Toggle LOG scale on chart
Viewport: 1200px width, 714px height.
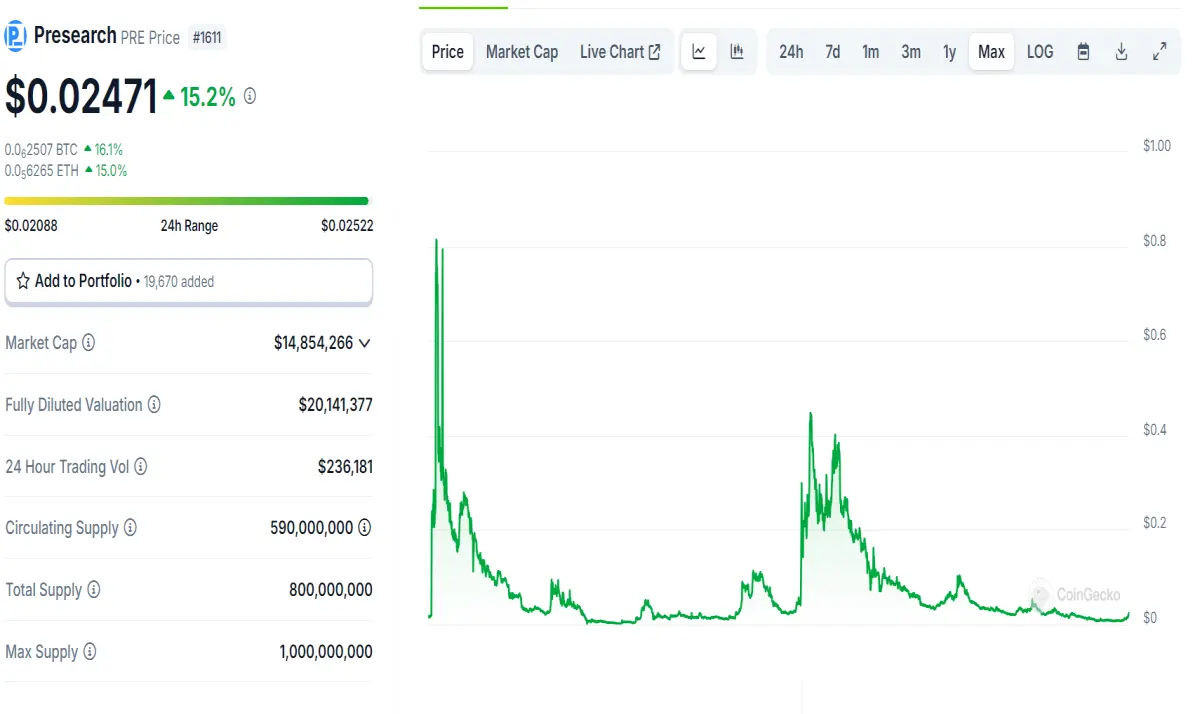tap(1040, 52)
